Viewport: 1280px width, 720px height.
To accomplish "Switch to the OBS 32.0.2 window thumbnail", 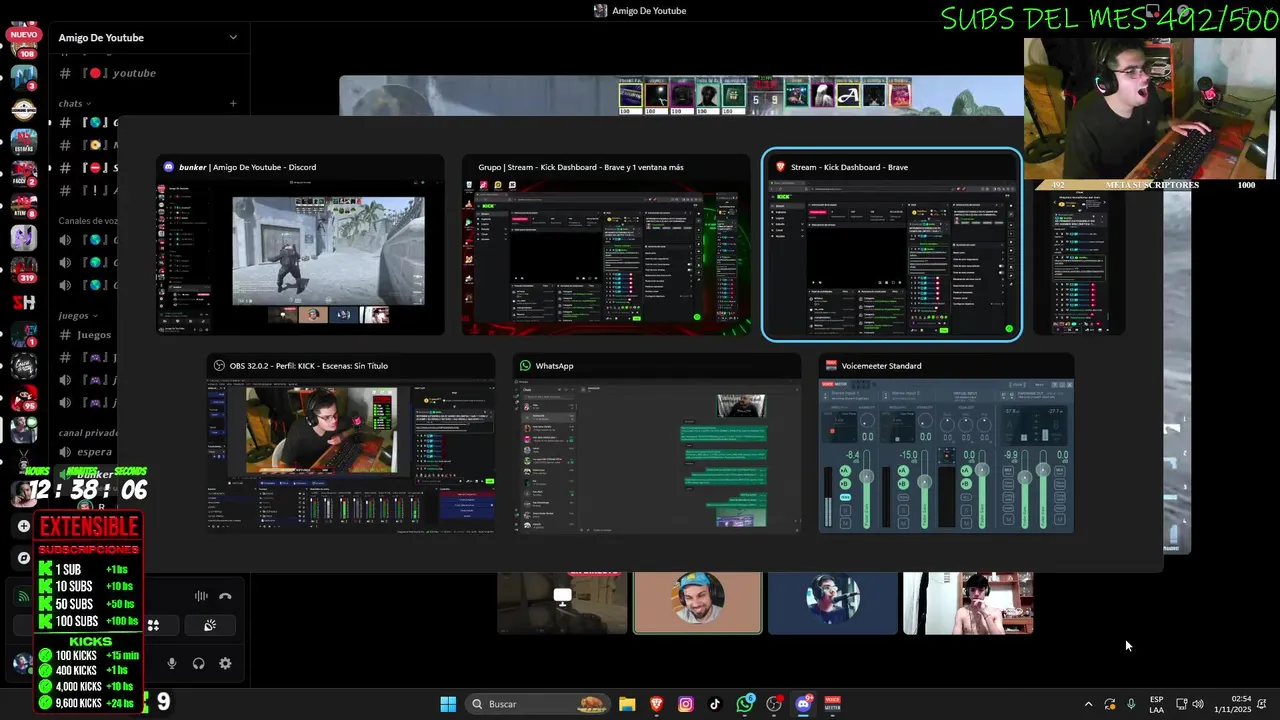I will coord(351,444).
